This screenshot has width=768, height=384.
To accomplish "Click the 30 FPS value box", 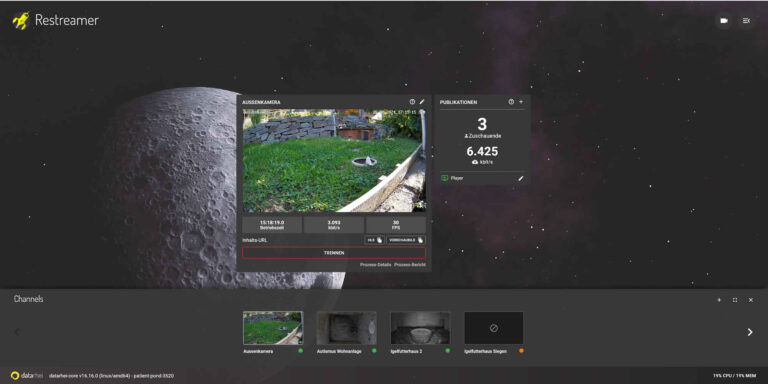I will (x=396, y=225).
